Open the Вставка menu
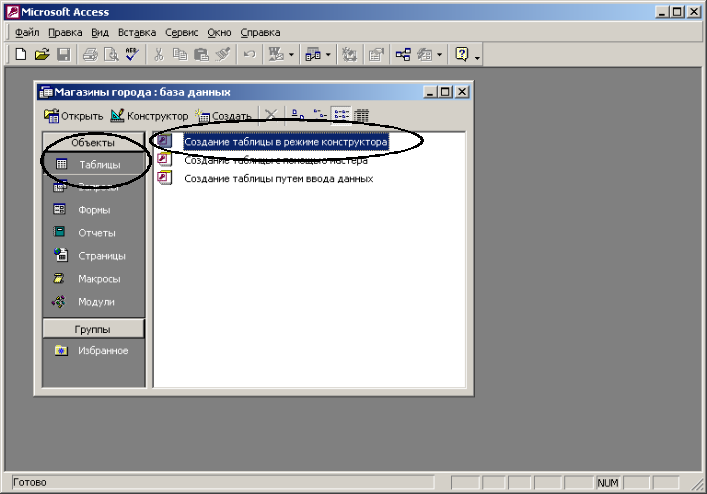 137,32
